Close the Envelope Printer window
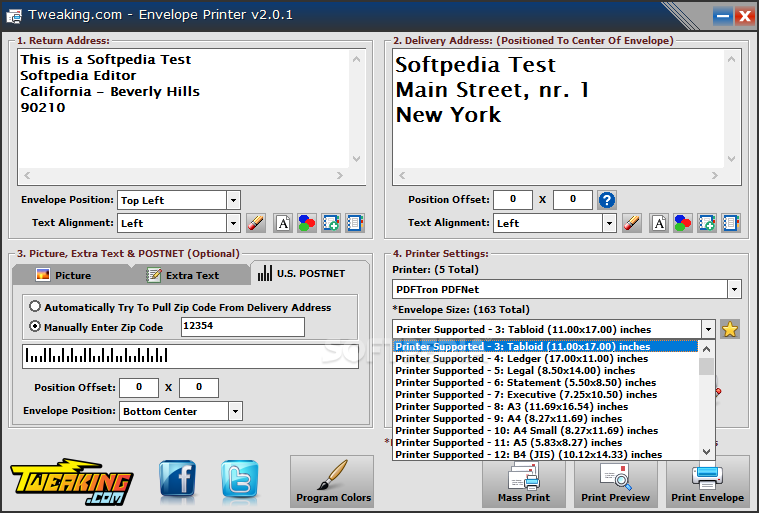The height and width of the screenshot is (513, 759). coord(744,16)
